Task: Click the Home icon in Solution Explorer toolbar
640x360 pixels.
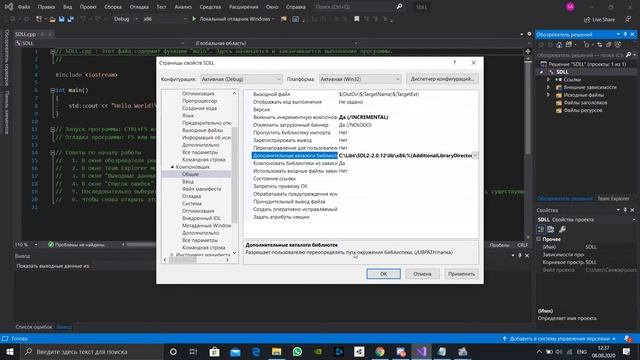Action: pos(559,45)
